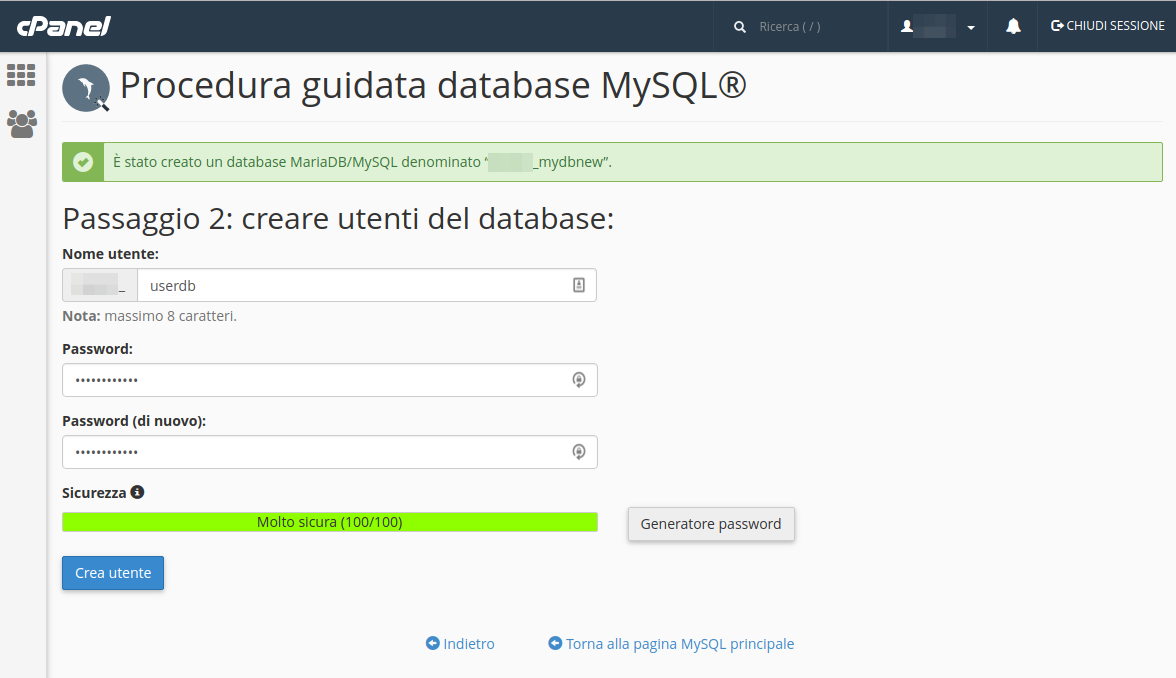Click the contact autofill icon in username field

(579, 285)
